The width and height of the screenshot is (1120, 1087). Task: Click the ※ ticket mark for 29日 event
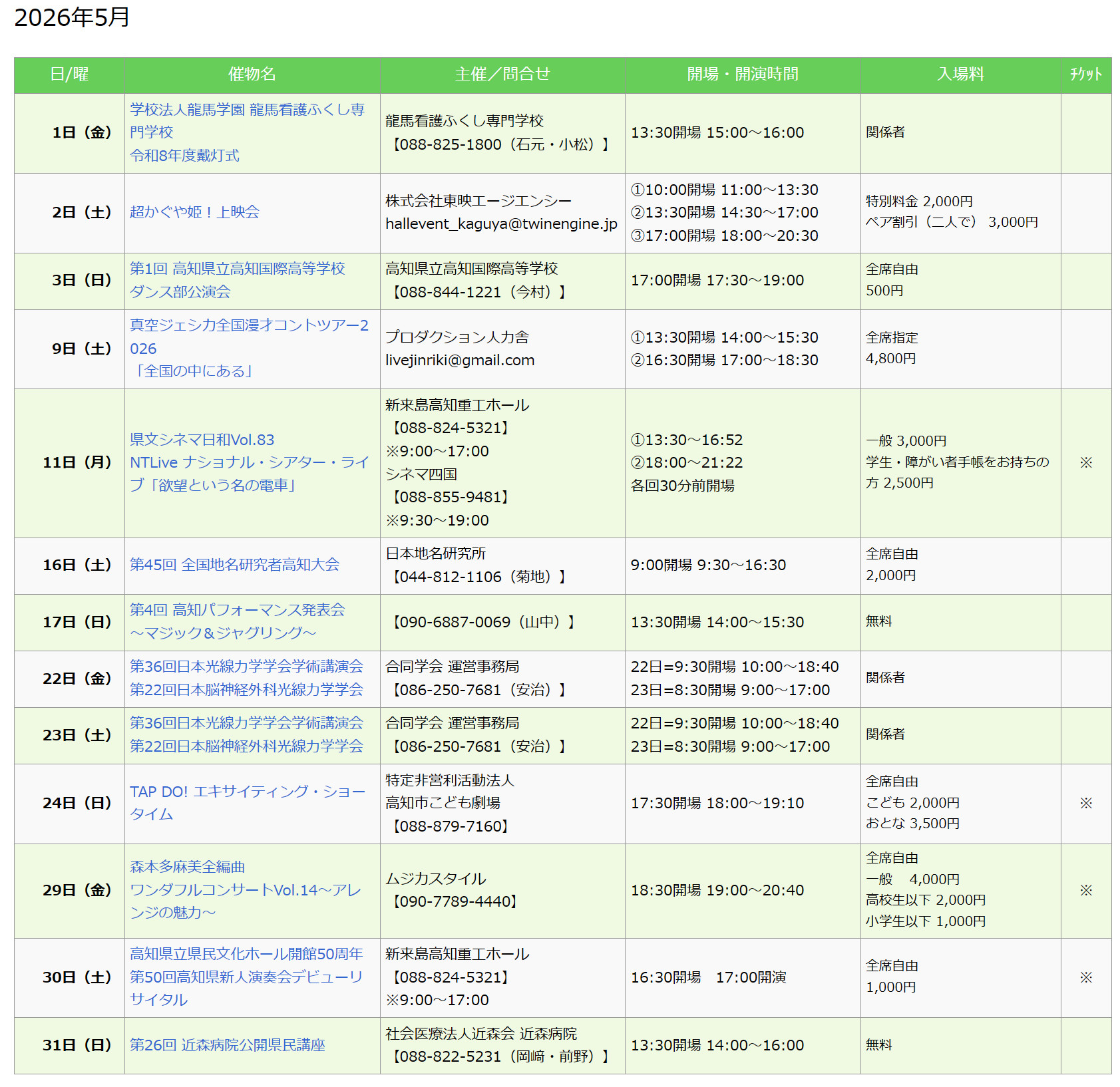tap(1085, 890)
